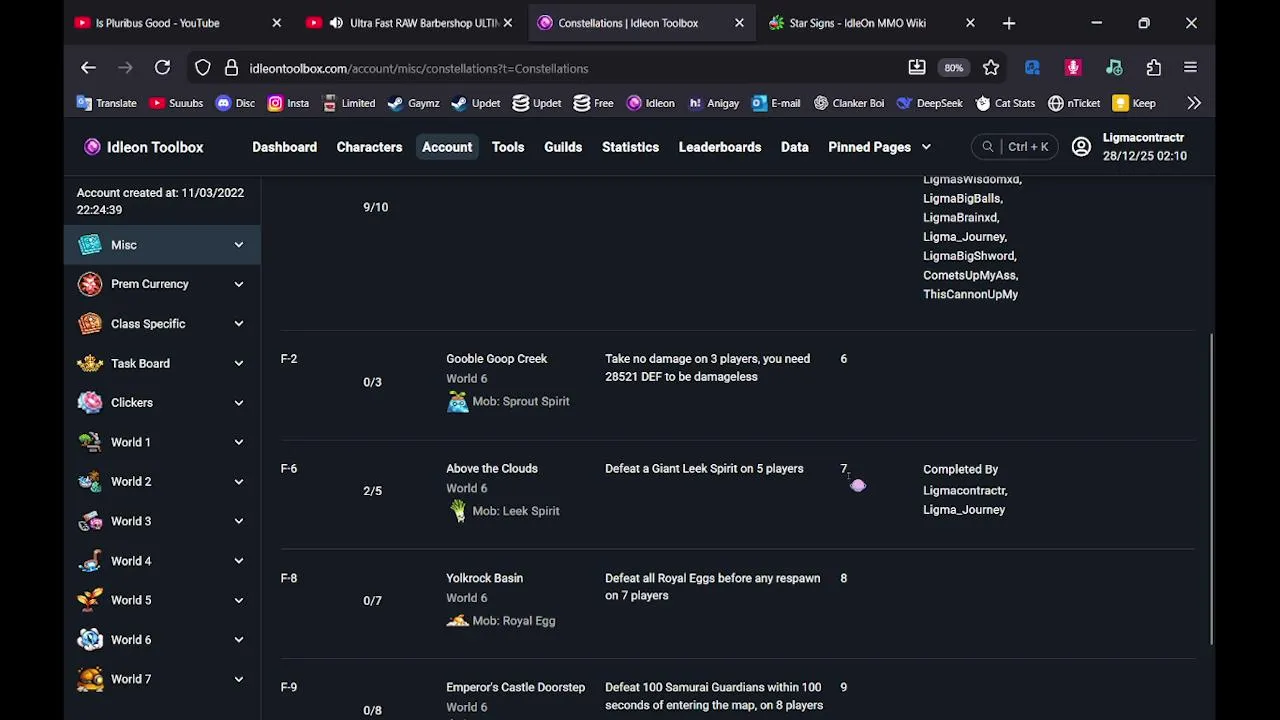1280x720 pixels.
Task: Expand the World 6 sidebar section
Action: click(239, 640)
